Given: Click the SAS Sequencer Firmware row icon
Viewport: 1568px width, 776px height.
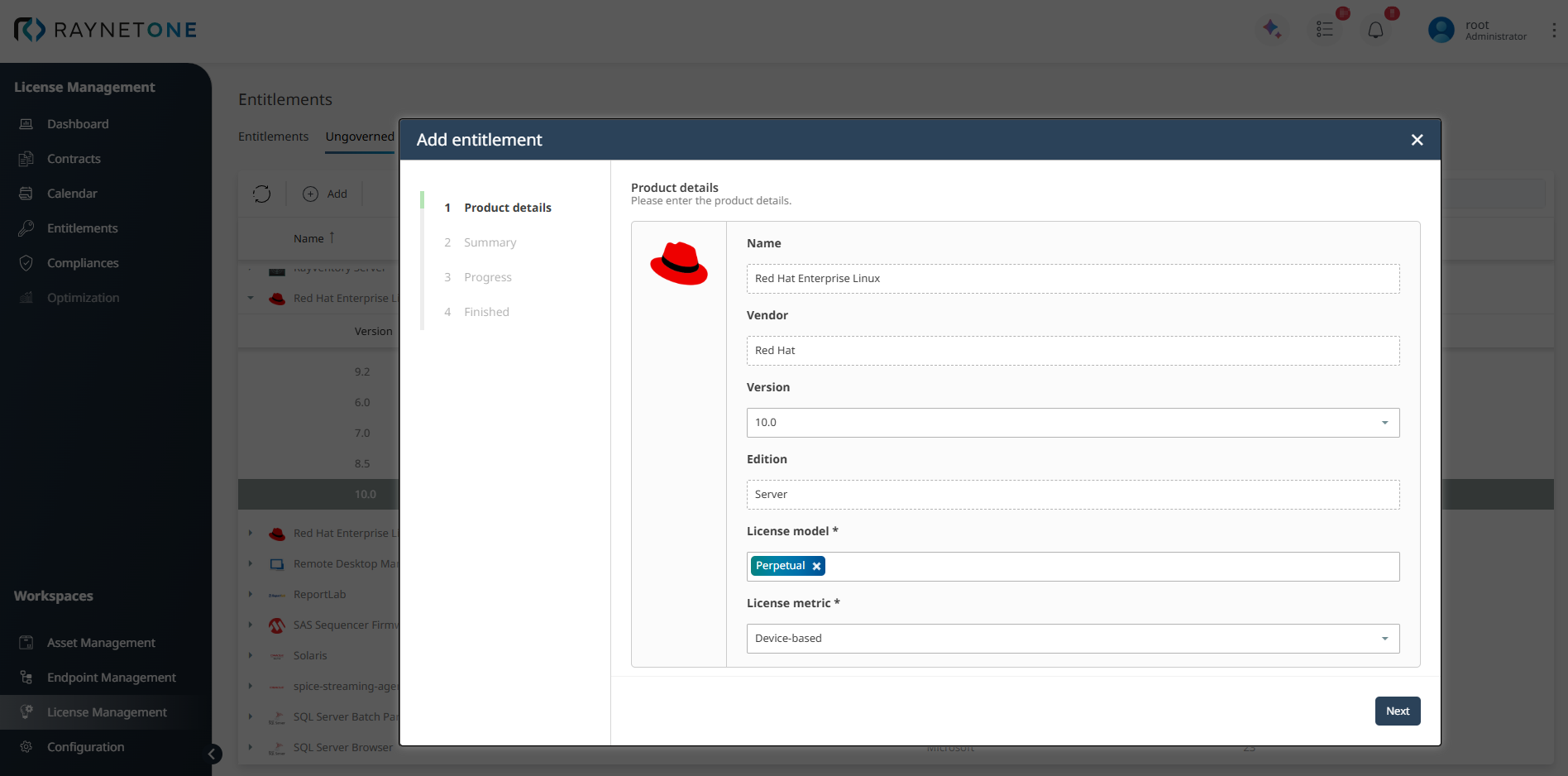Looking at the screenshot, I should (277, 625).
